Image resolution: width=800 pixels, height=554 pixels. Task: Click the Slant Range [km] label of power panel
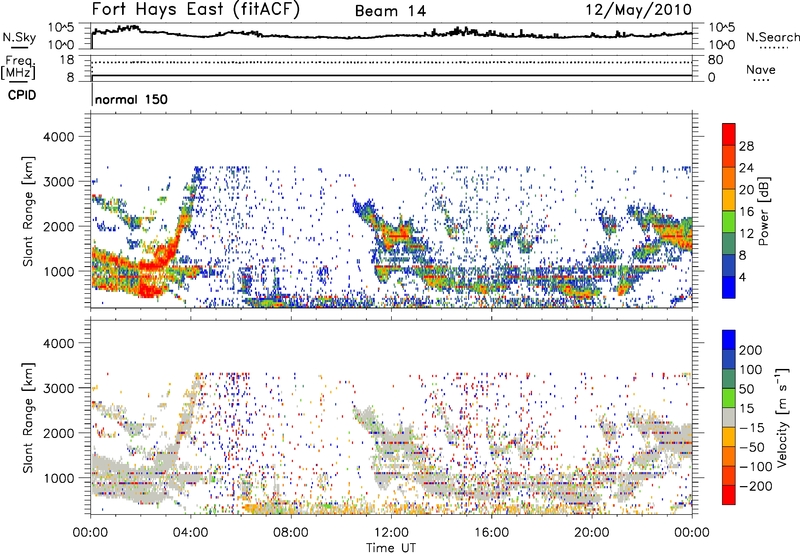pos(28,211)
